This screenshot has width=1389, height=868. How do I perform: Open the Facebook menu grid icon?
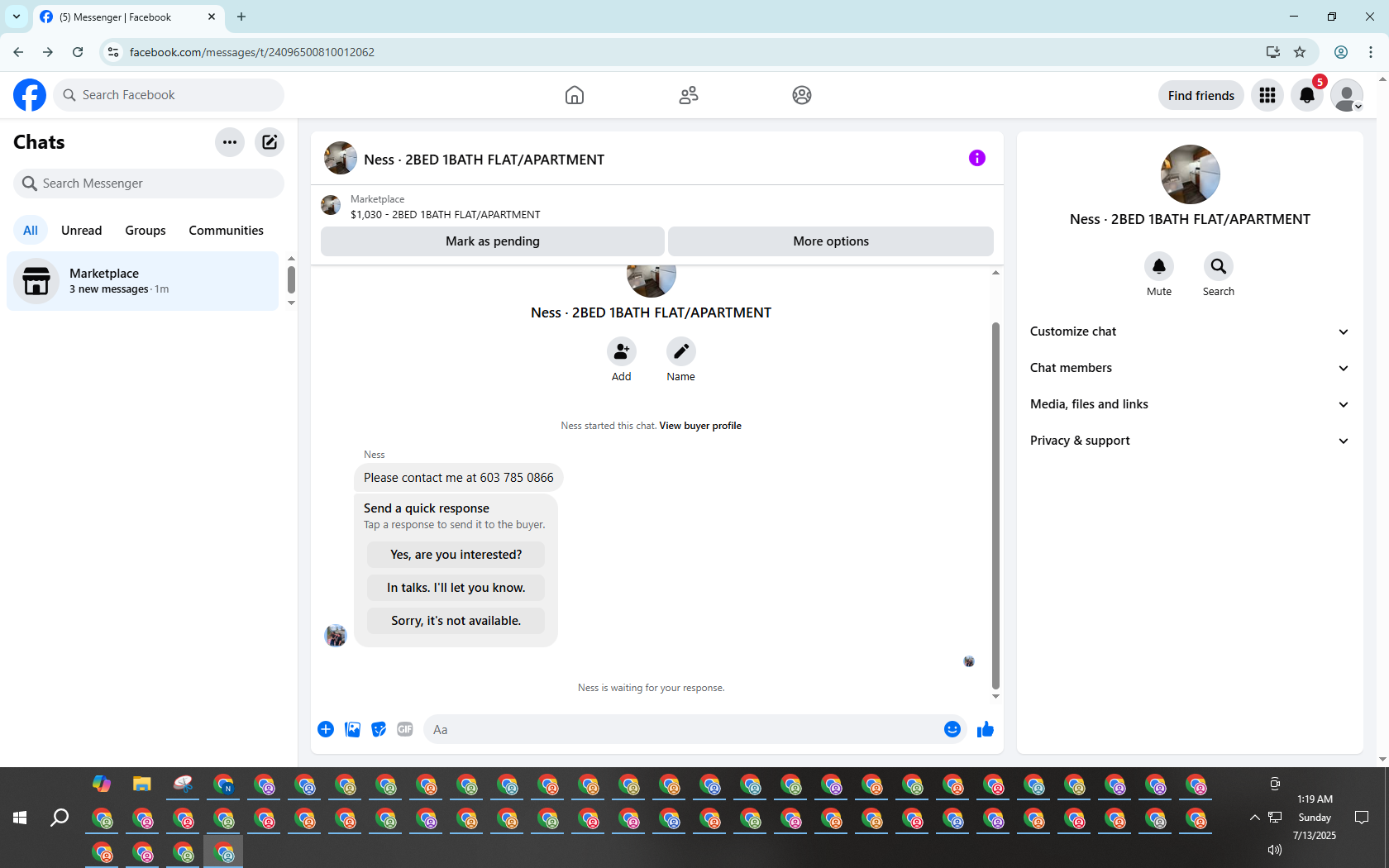click(1267, 95)
